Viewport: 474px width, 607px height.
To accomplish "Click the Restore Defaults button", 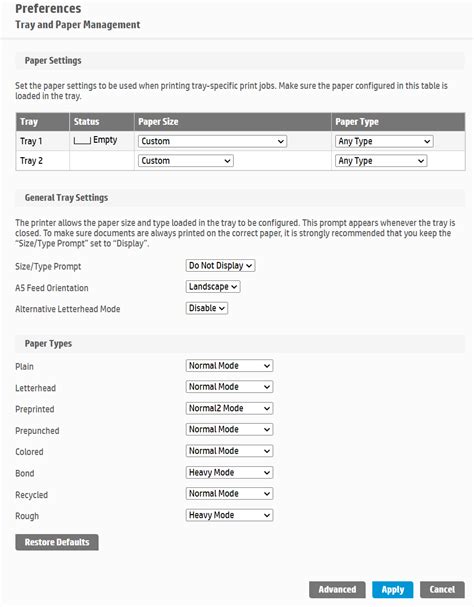I will click(57, 542).
